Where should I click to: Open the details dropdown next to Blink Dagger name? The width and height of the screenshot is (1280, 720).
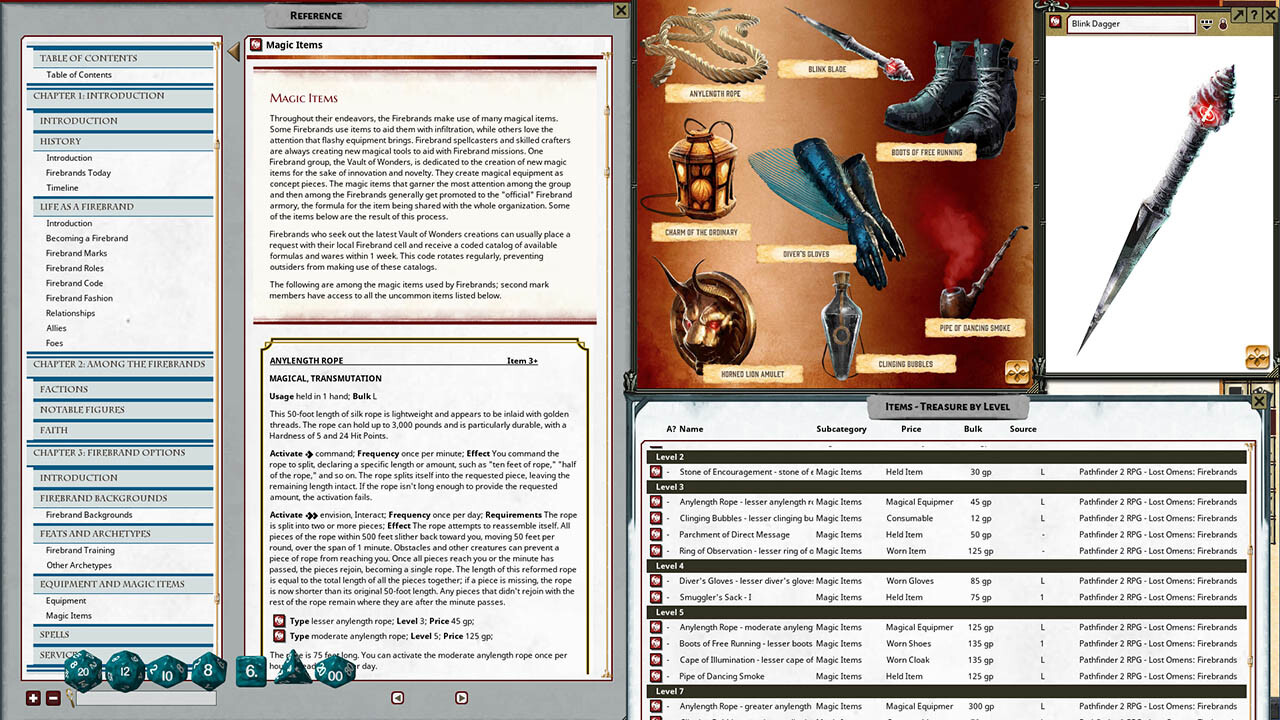pyautogui.click(x=1207, y=24)
